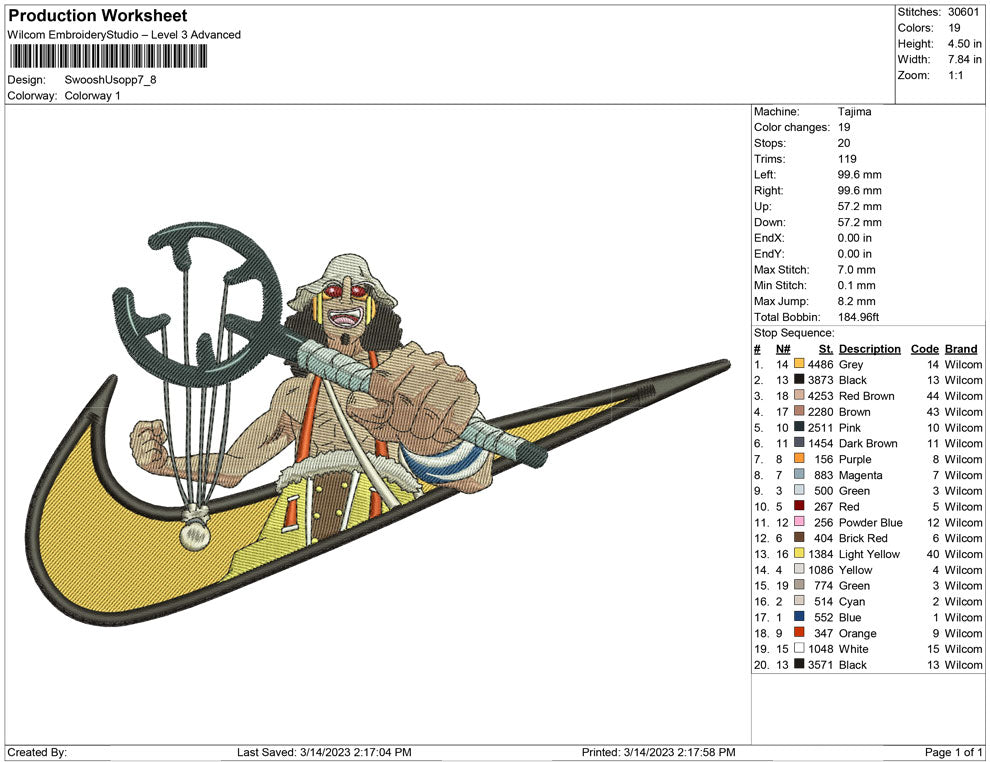Select the design name 'SwooshUsopp7_8'
The height and width of the screenshot is (762, 990).
coord(110,80)
